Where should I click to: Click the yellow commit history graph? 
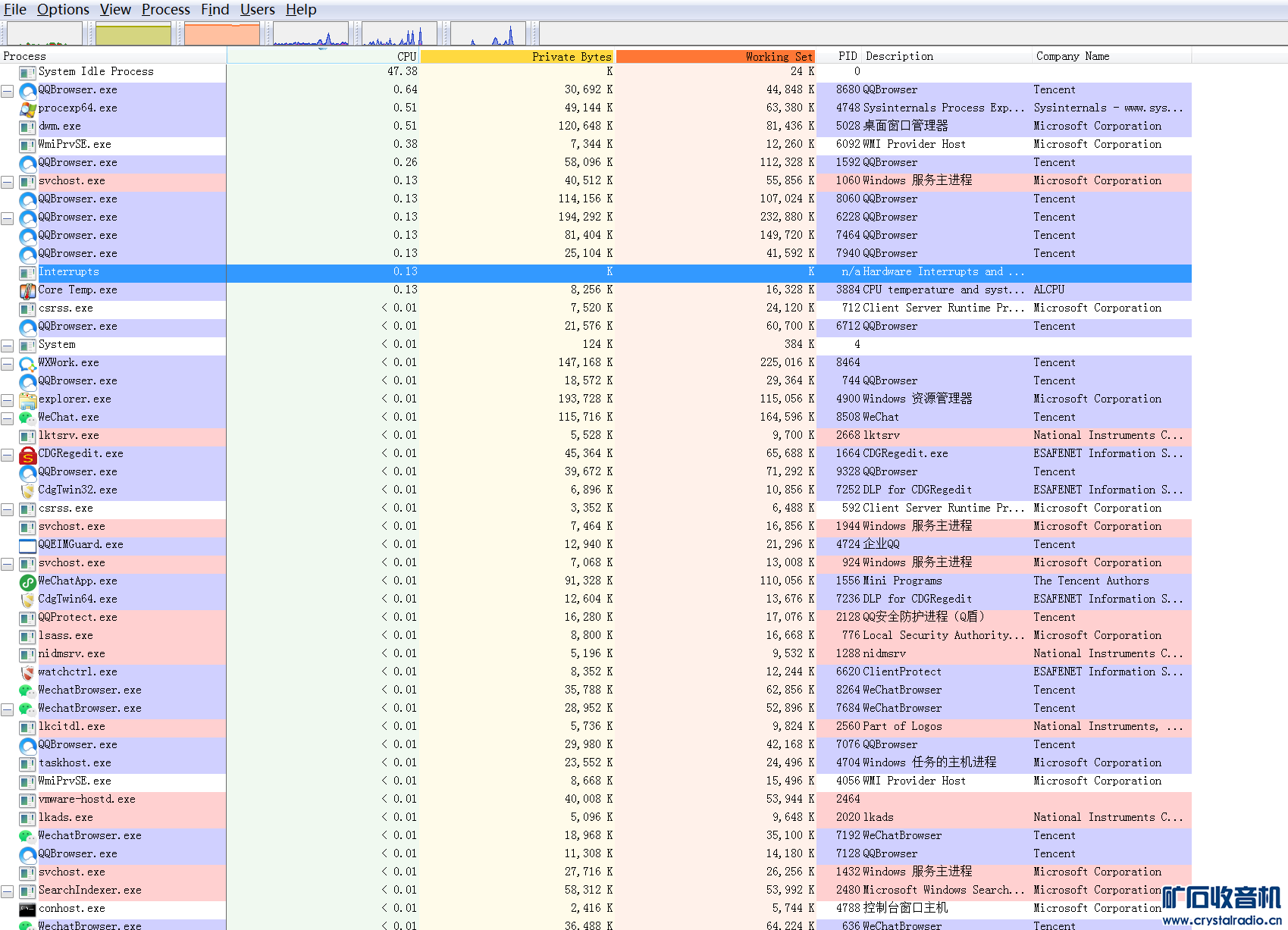133,34
